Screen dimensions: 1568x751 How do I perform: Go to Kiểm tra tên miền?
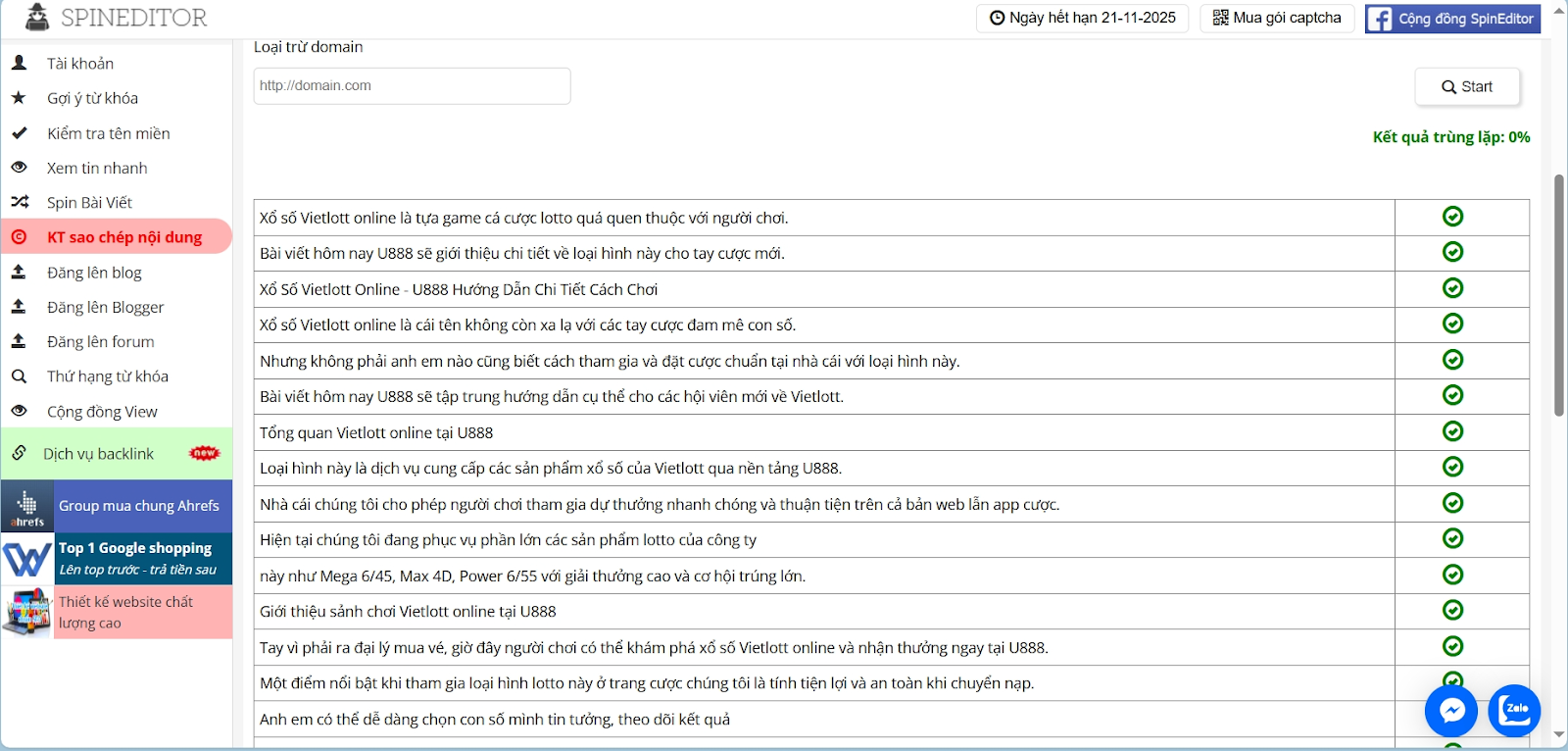tap(117, 133)
